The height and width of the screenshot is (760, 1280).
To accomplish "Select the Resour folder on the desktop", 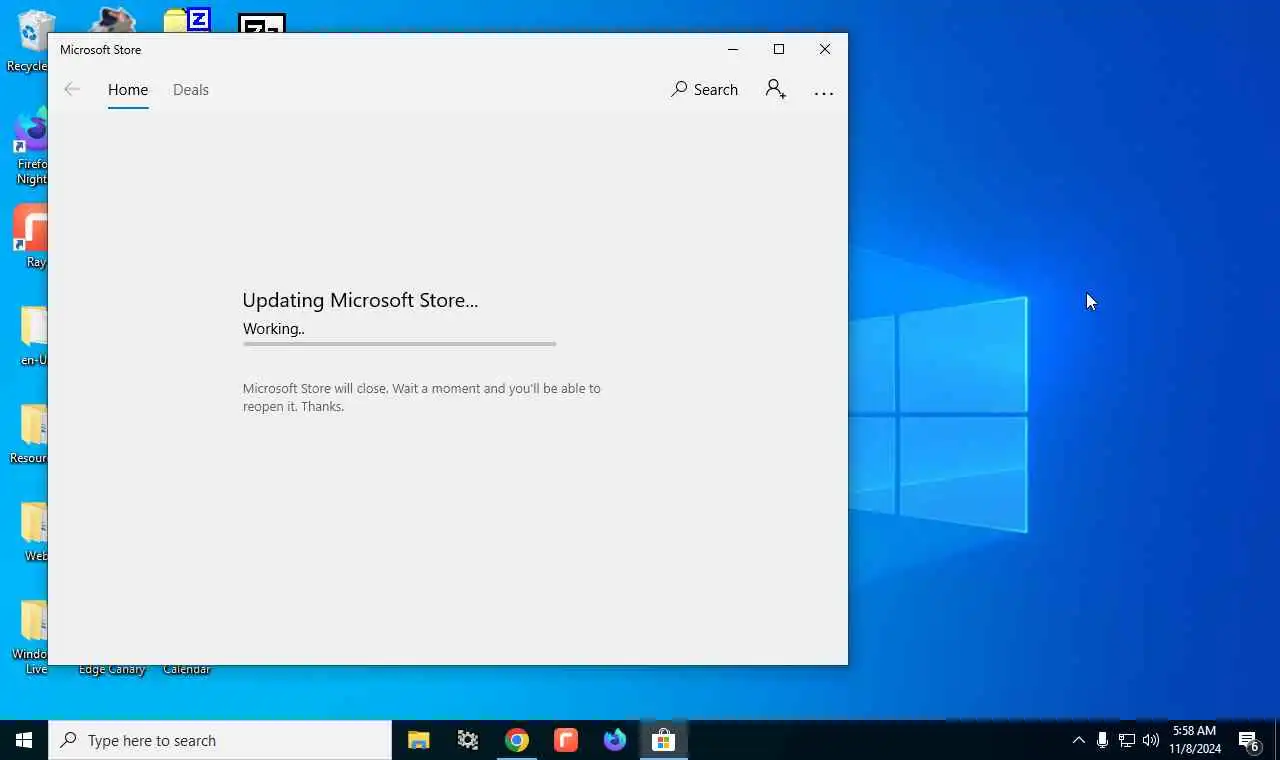I will 30,433.
